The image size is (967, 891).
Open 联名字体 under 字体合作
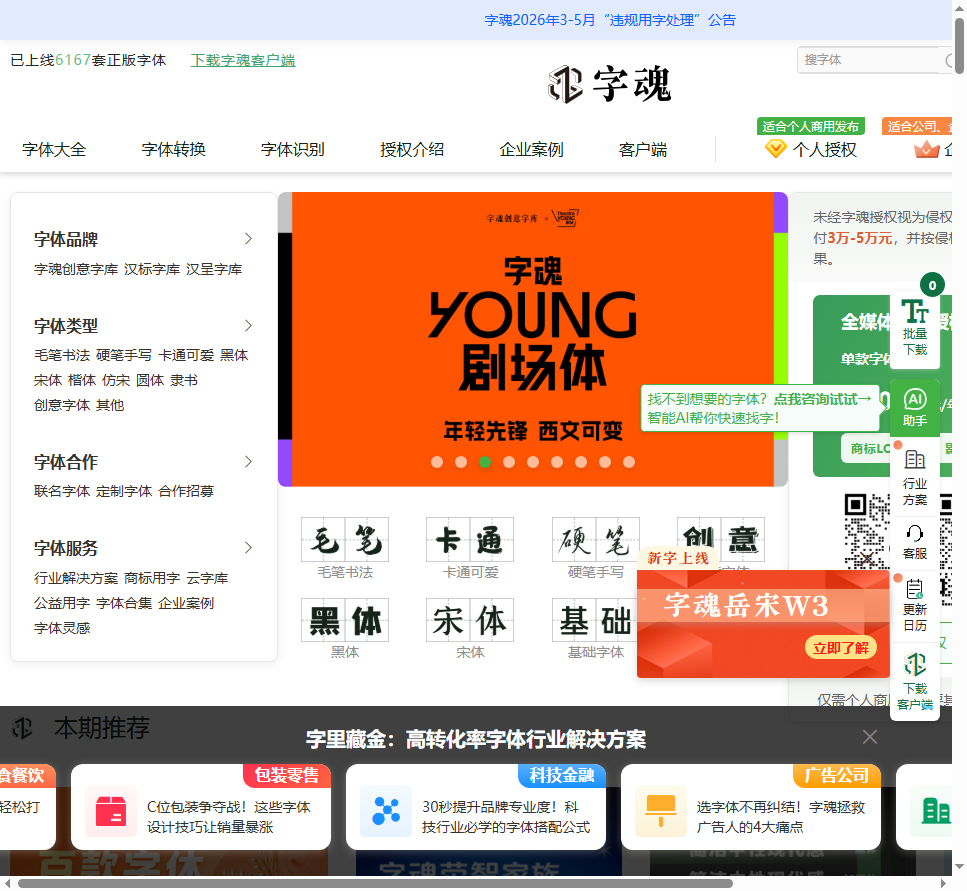[x=62, y=491]
